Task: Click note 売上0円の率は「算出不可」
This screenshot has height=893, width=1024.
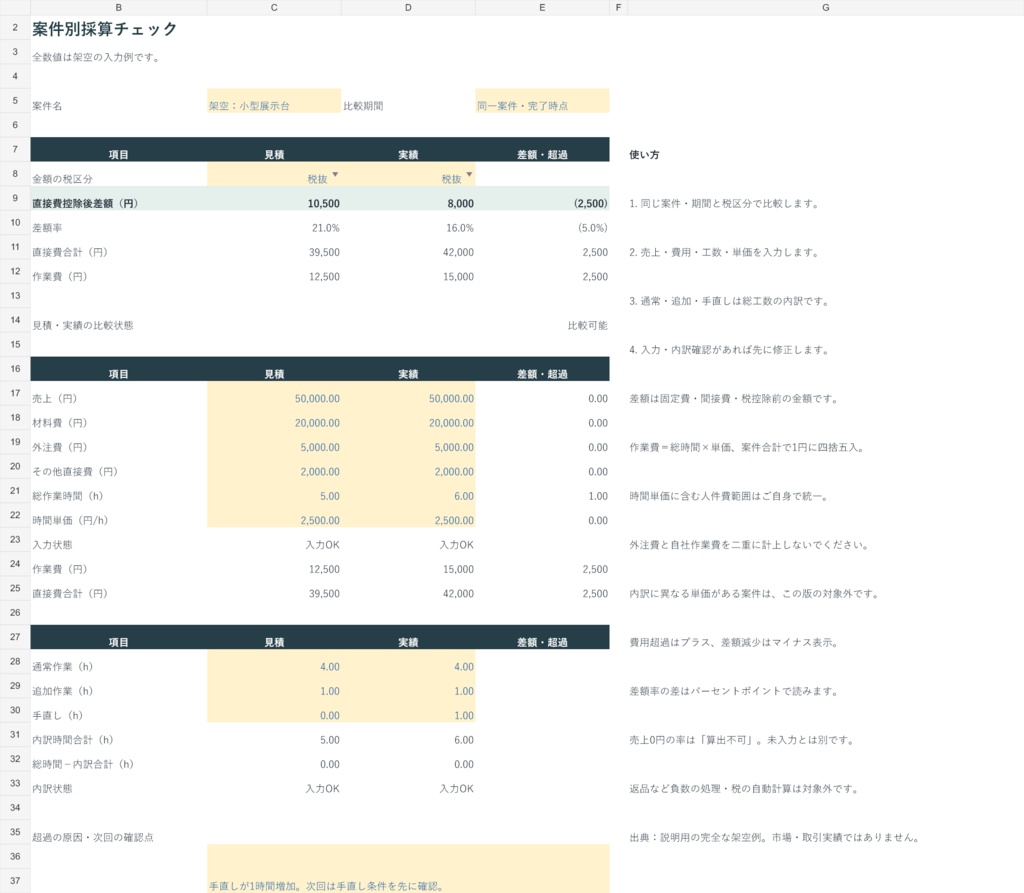Action: [x=696, y=740]
